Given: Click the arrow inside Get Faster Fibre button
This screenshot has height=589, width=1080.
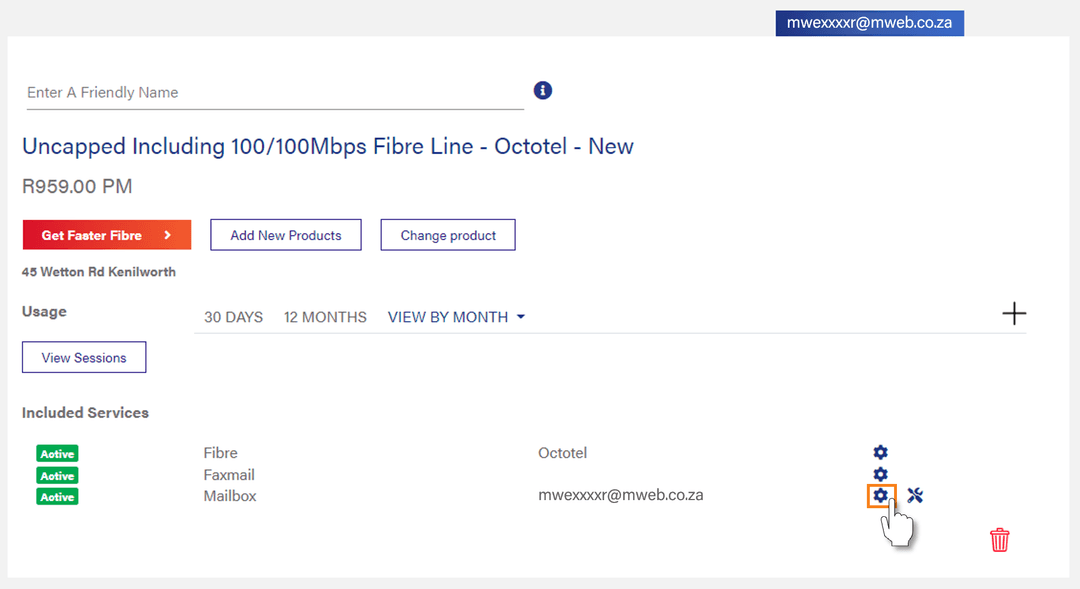Looking at the screenshot, I should (x=168, y=234).
